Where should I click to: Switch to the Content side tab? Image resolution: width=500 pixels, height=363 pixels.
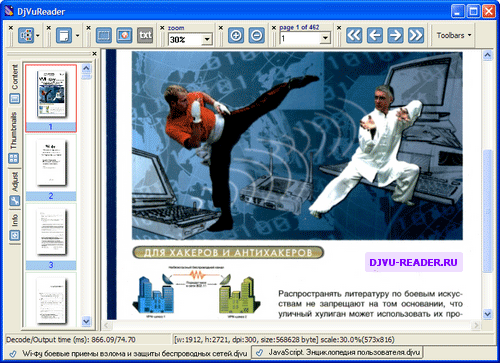[14, 83]
